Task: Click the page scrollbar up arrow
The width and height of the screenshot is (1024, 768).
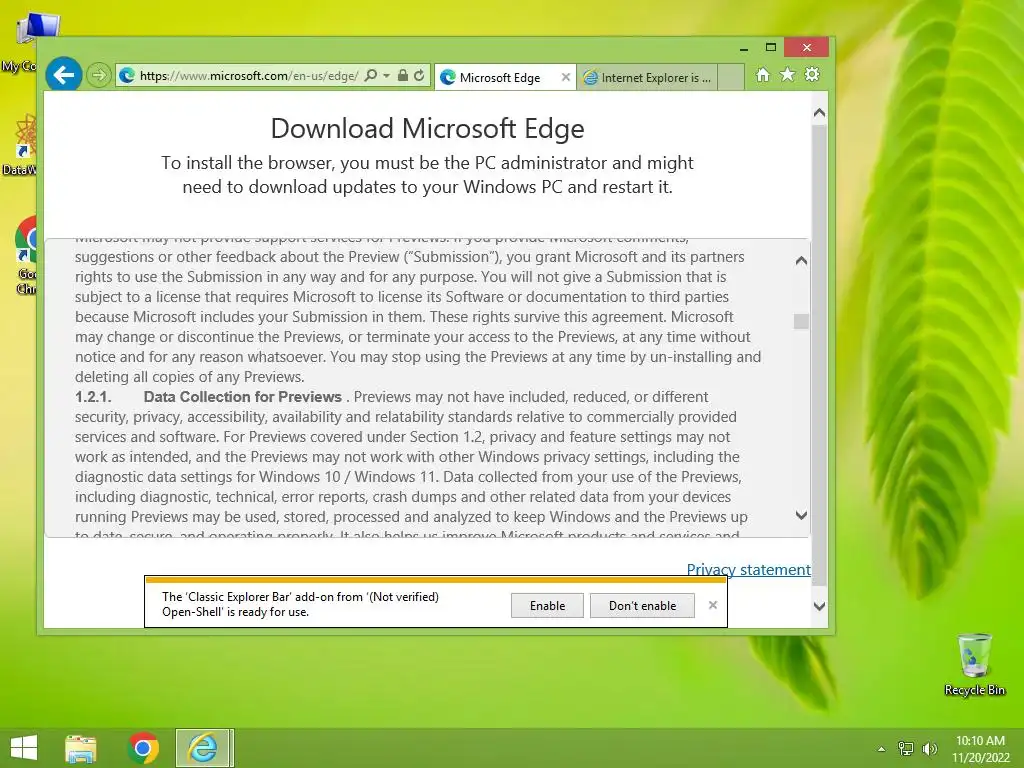Action: (820, 113)
